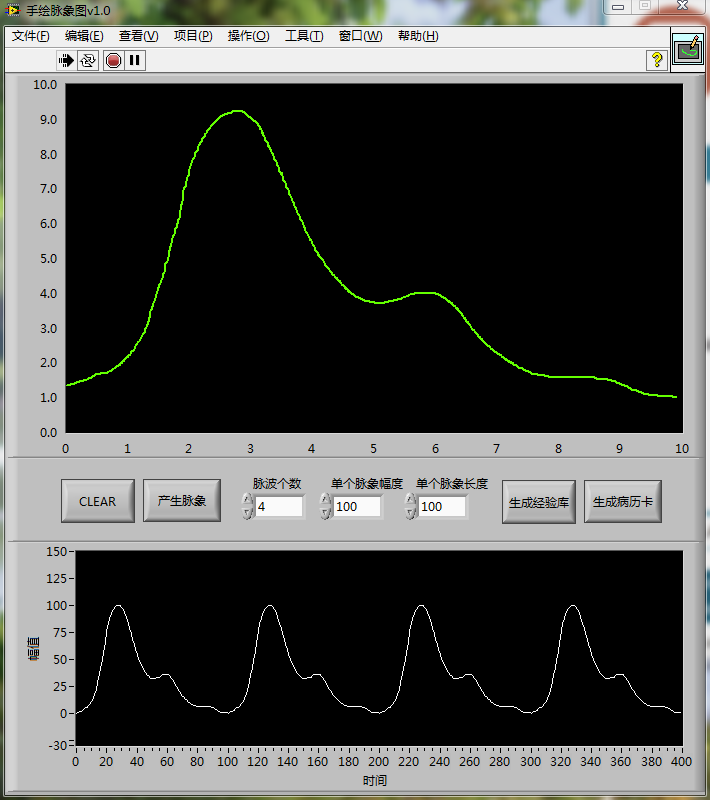This screenshot has height=800, width=710.
Task: Pause execution with the Pause button
Action: [134, 60]
